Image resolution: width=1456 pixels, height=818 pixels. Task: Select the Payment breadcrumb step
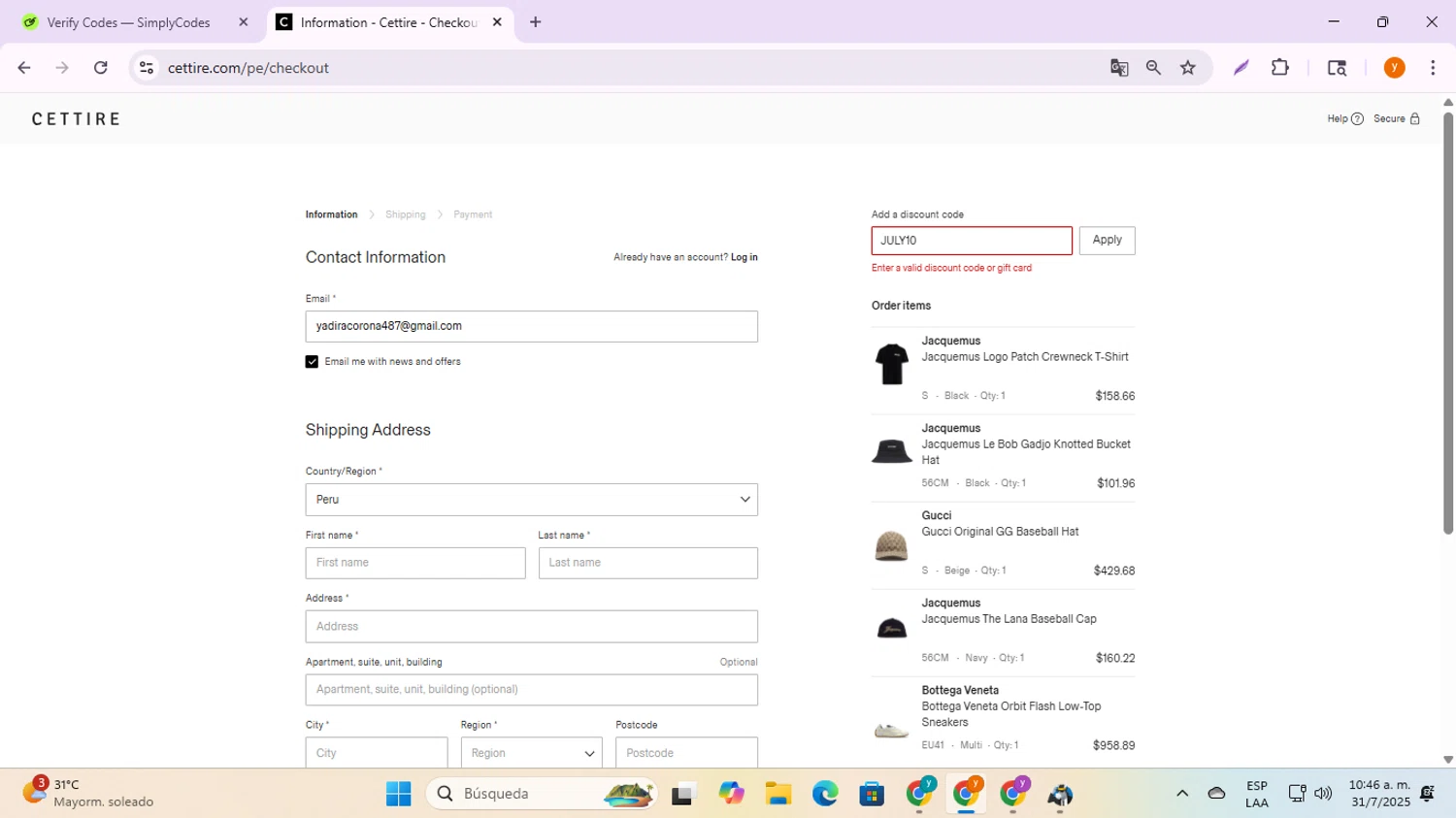(x=473, y=214)
